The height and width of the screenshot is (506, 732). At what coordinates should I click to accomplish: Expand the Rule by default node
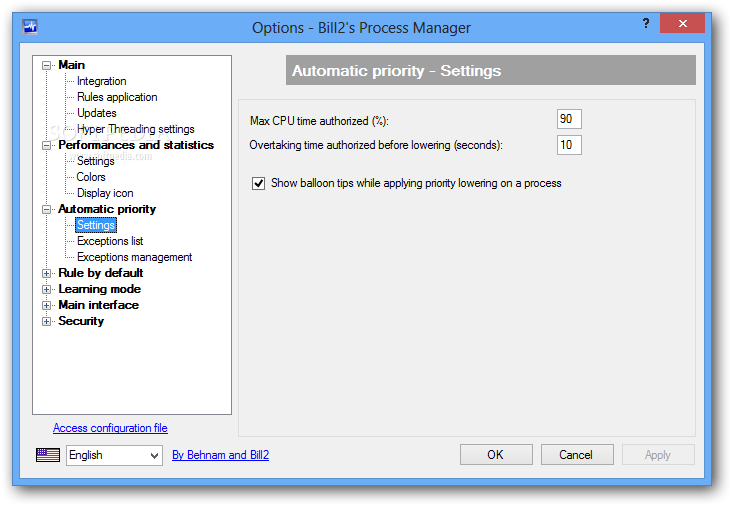point(46,274)
